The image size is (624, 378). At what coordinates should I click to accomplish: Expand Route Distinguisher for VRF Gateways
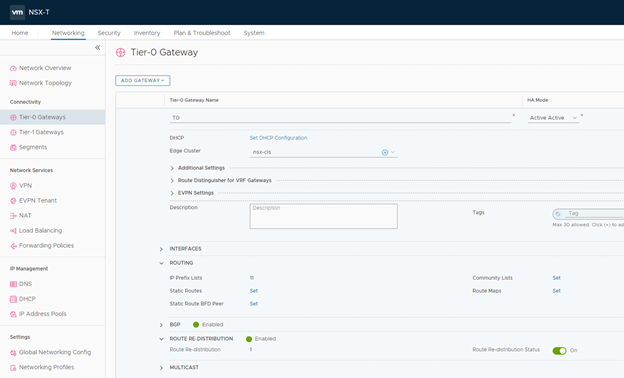click(x=172, y=181)
